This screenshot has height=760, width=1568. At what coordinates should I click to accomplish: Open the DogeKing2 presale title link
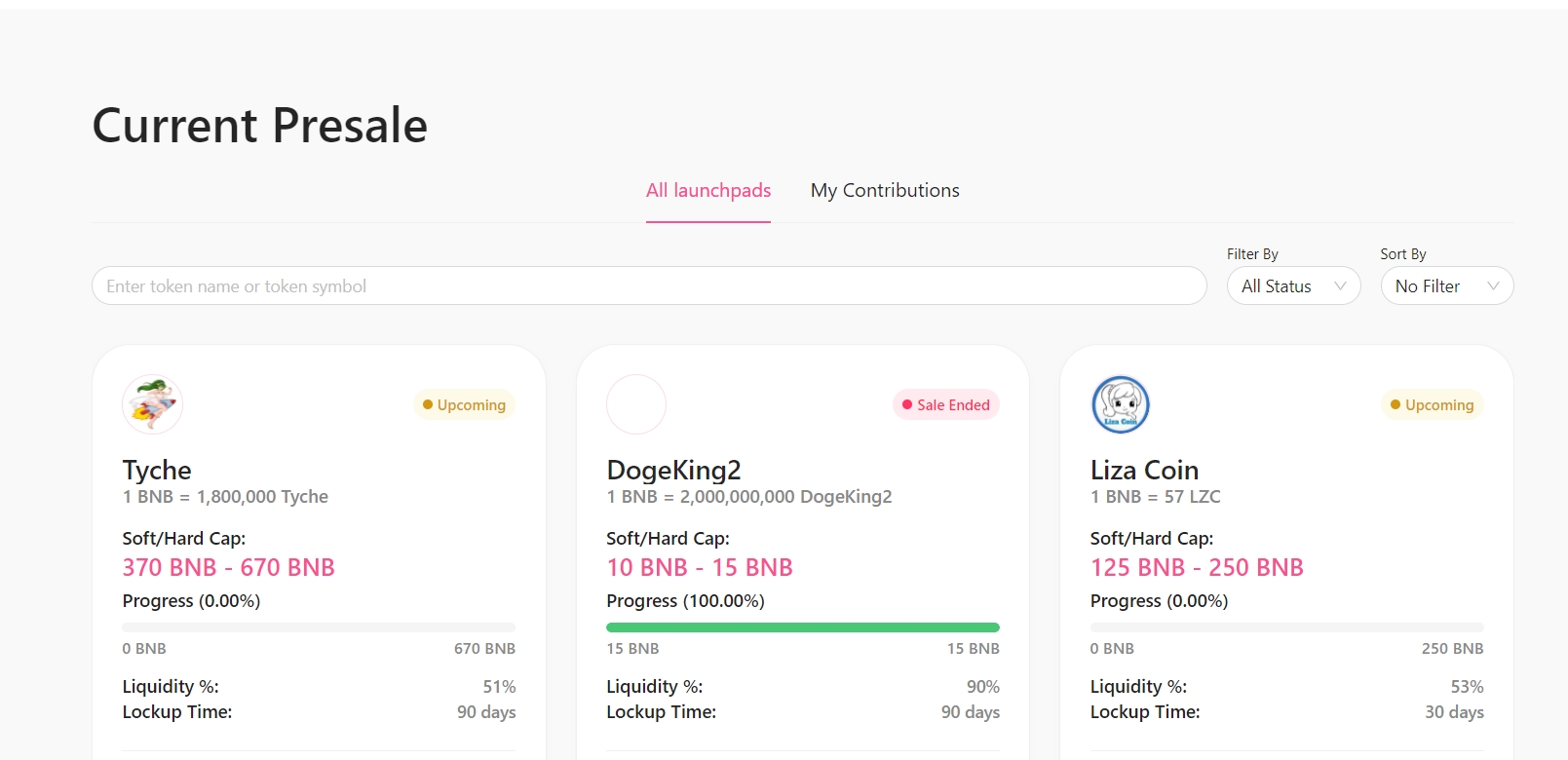(x=673, y=471)
